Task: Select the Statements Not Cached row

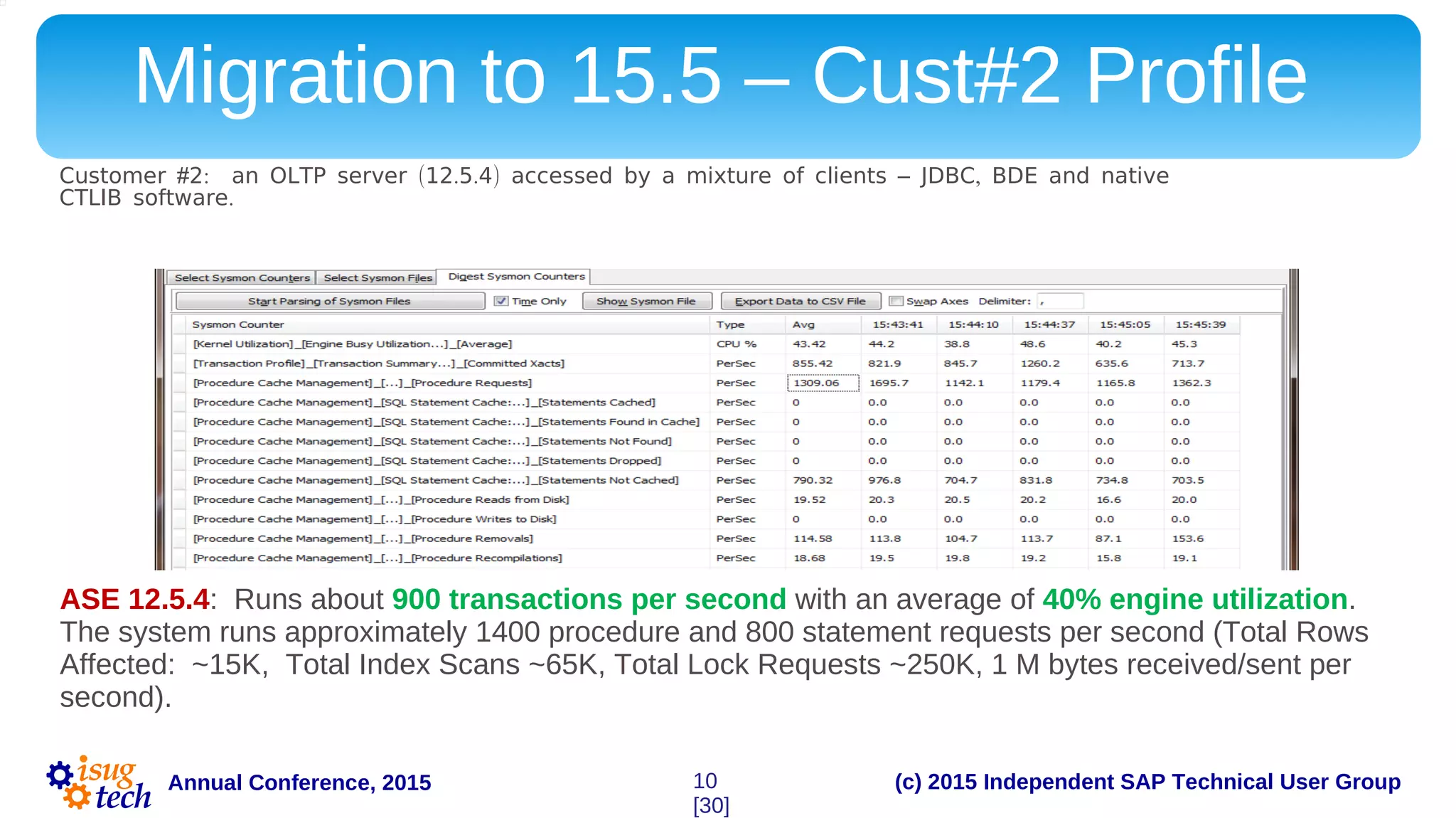Action: 707,480
